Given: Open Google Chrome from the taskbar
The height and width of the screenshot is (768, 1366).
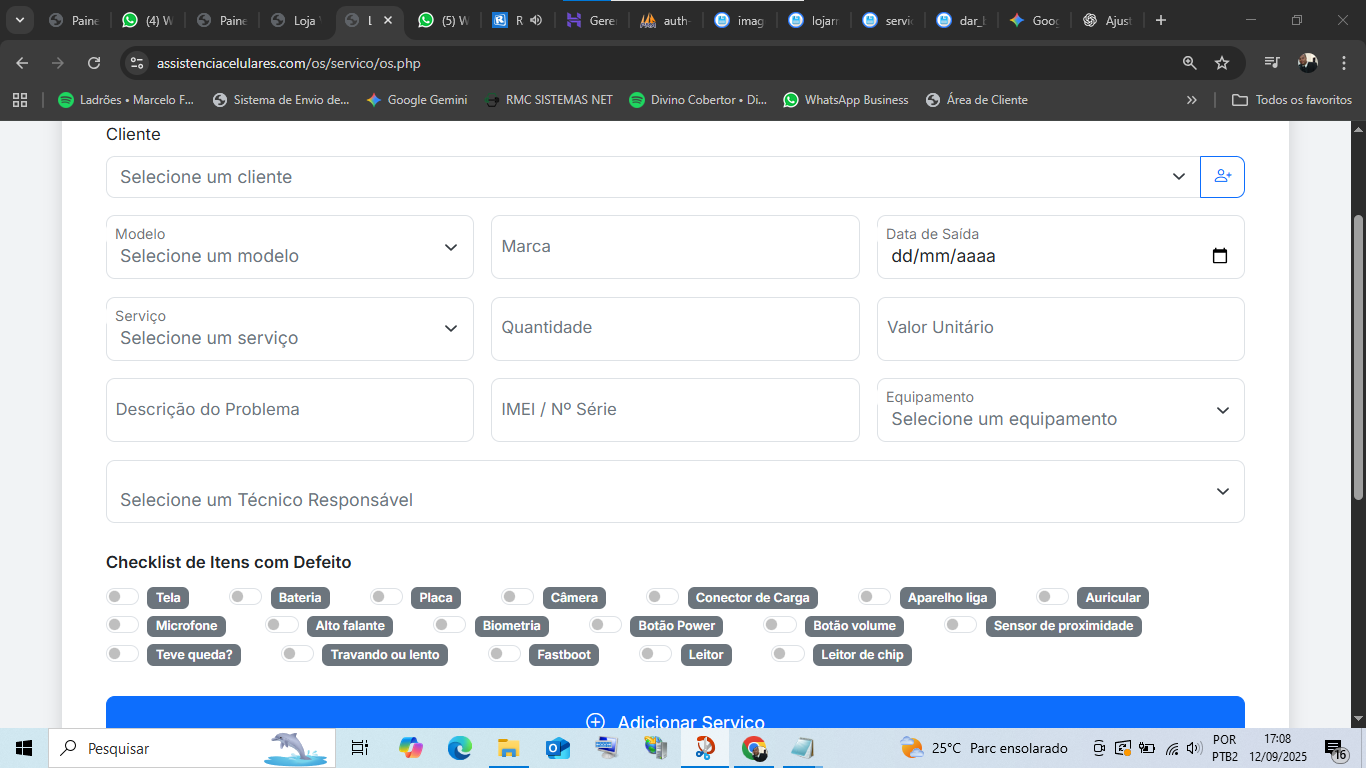Looking at the screenshot, I should pos(754,748).
